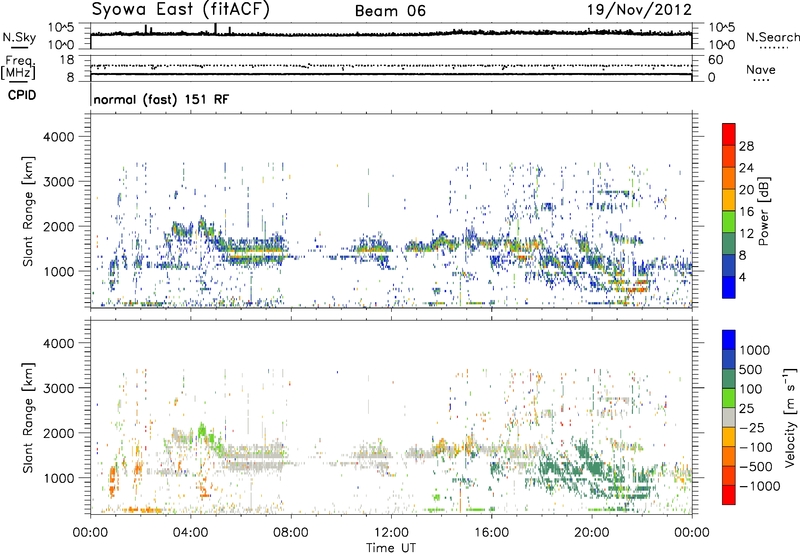Click the power colorbar blue bottom segment

729,287
